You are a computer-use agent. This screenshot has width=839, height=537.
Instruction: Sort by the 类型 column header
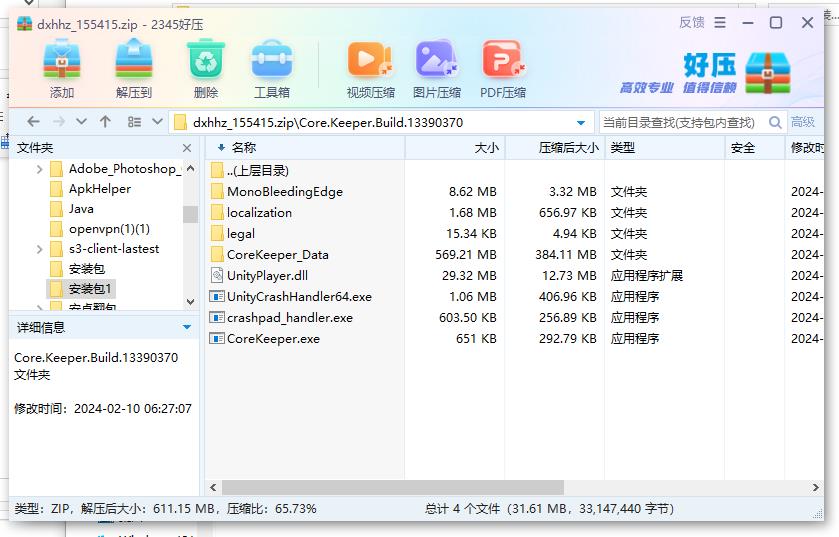(665, 148)
